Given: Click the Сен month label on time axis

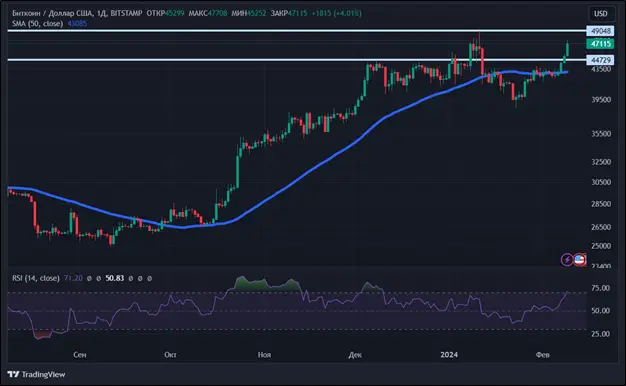Looking at the screenshot, I should pyautogui.click(x=79, y=354).
